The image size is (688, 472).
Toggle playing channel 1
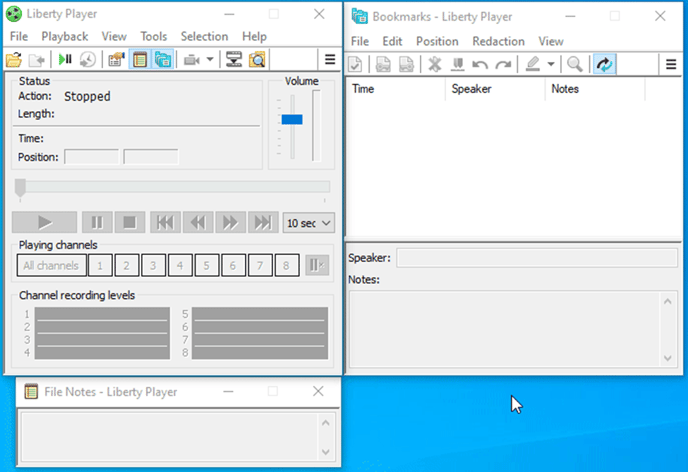[x=100, y=265]
